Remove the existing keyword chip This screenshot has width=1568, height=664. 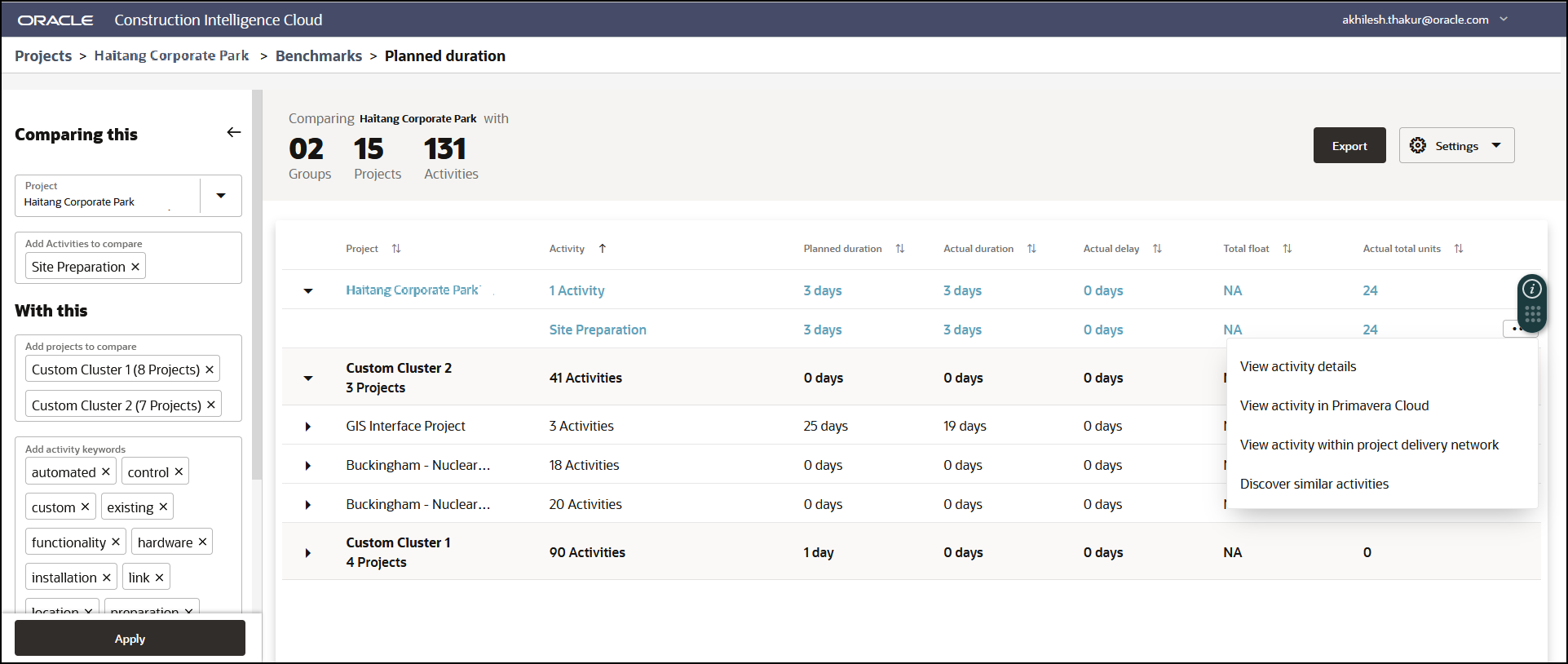tap(163, 507)
